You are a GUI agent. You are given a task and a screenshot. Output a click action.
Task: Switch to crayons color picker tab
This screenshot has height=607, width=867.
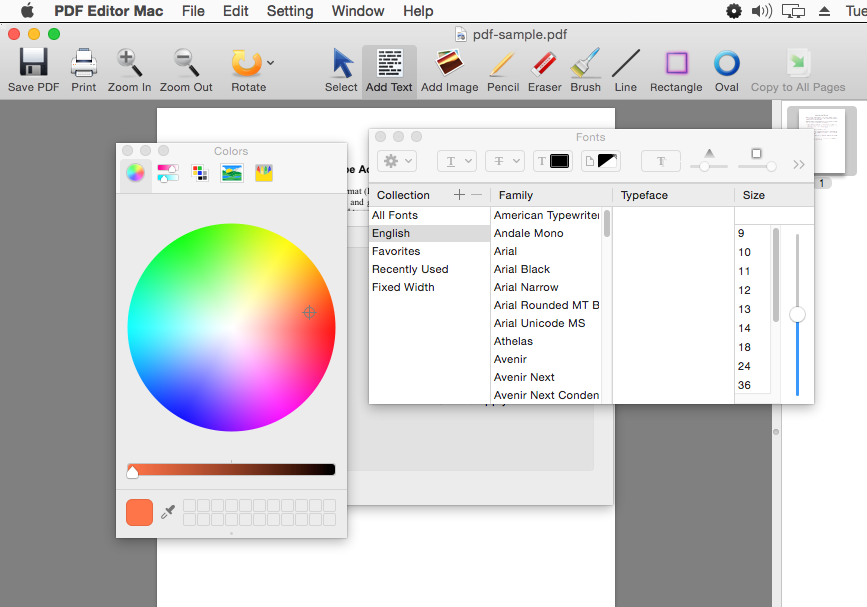coord(264,173)
